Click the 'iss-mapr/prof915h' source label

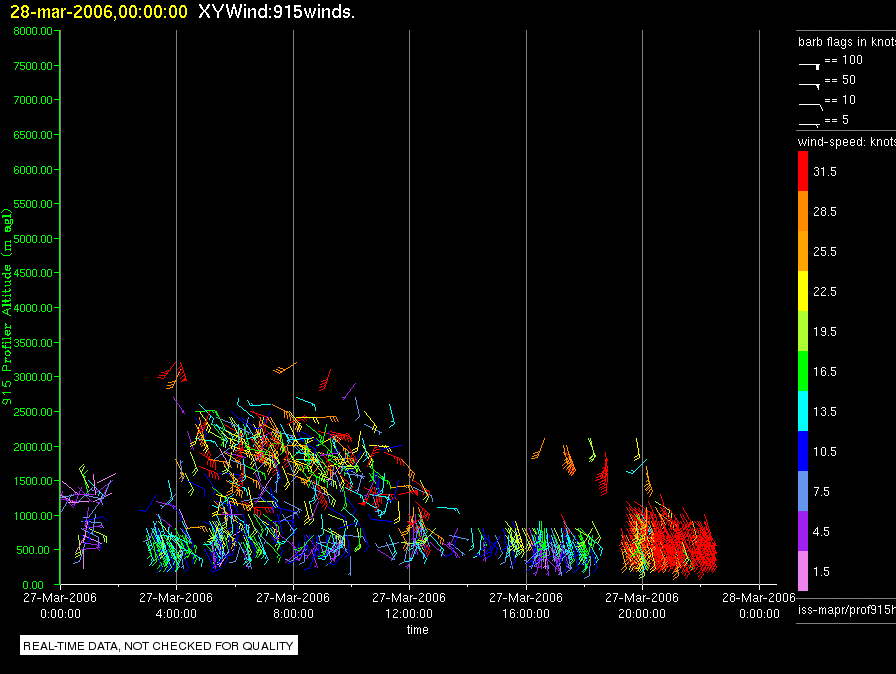(x=847, y=610)
